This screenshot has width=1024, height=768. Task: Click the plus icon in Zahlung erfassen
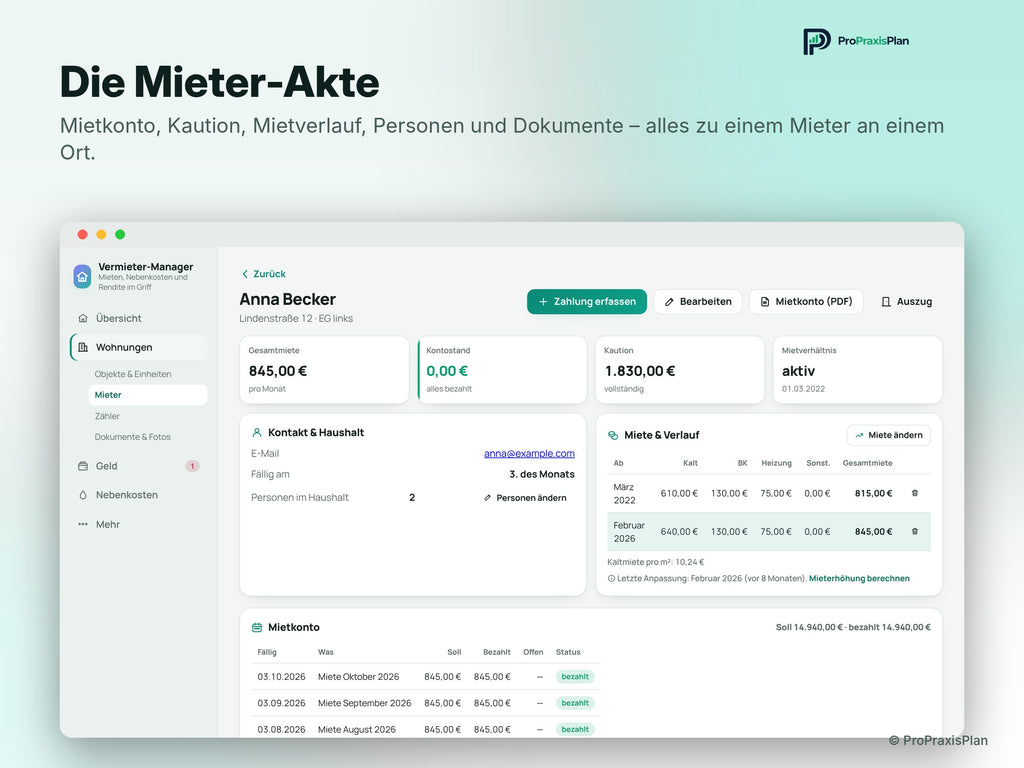543,302
